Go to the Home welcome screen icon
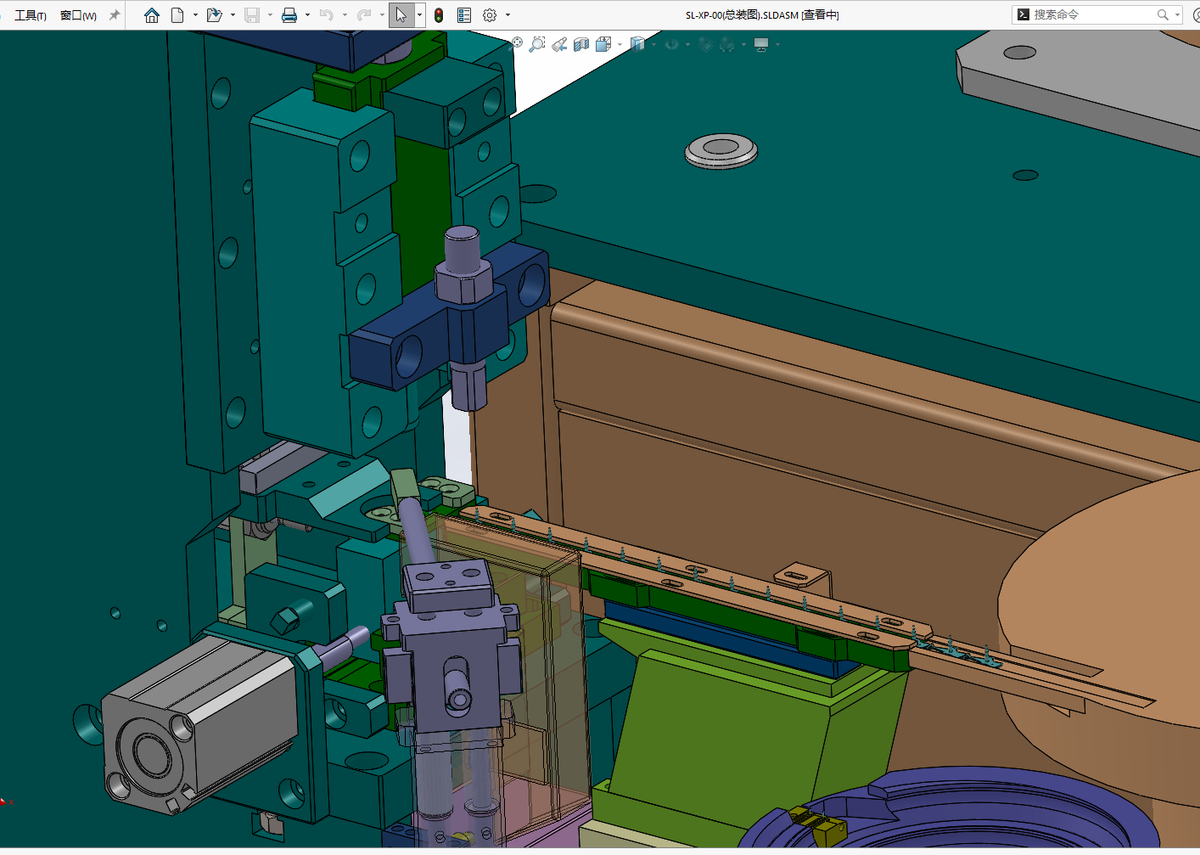 coord(152,15)
